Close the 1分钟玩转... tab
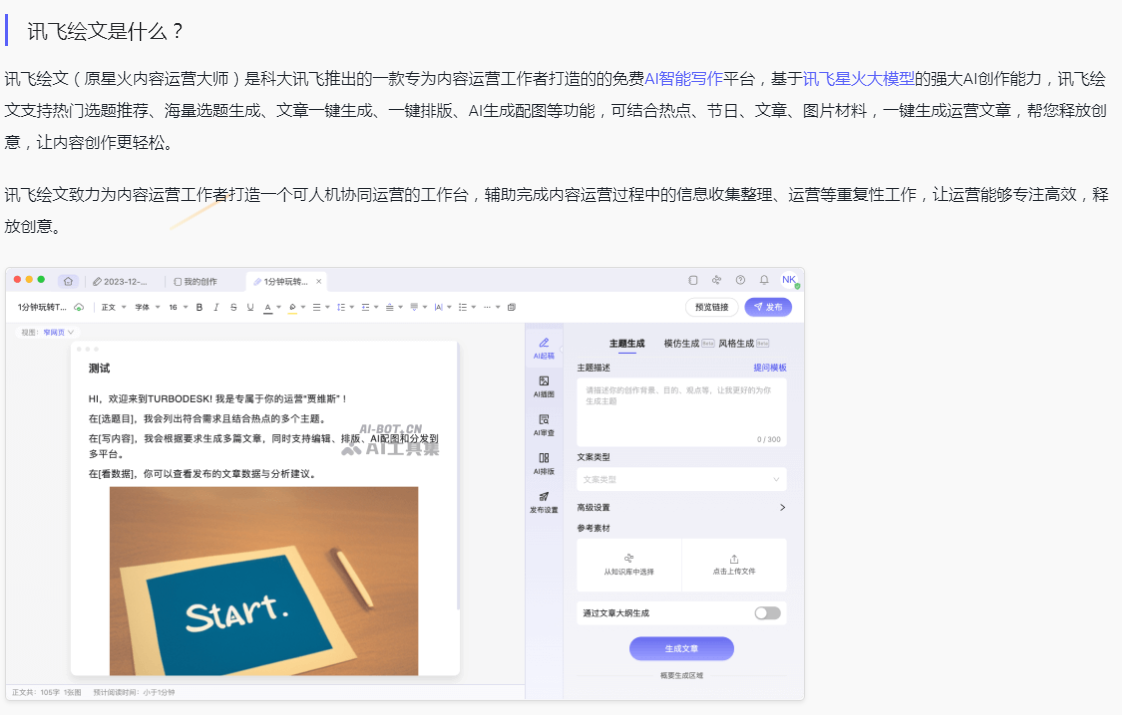The height and width of the screenshot is (715, 1122). coord(318,282)
